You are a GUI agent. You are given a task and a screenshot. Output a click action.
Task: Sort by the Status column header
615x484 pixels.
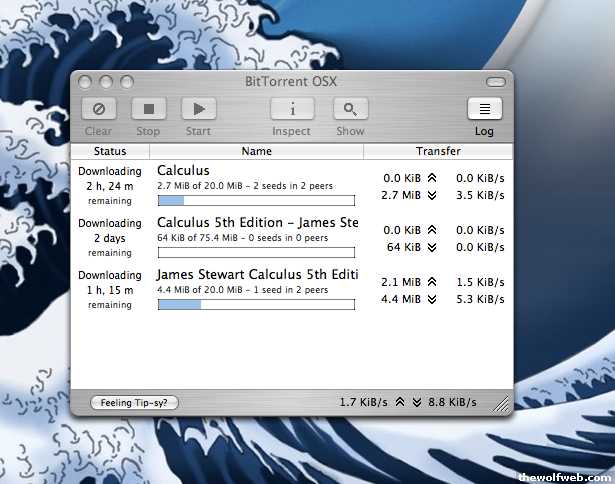point(110,152)
